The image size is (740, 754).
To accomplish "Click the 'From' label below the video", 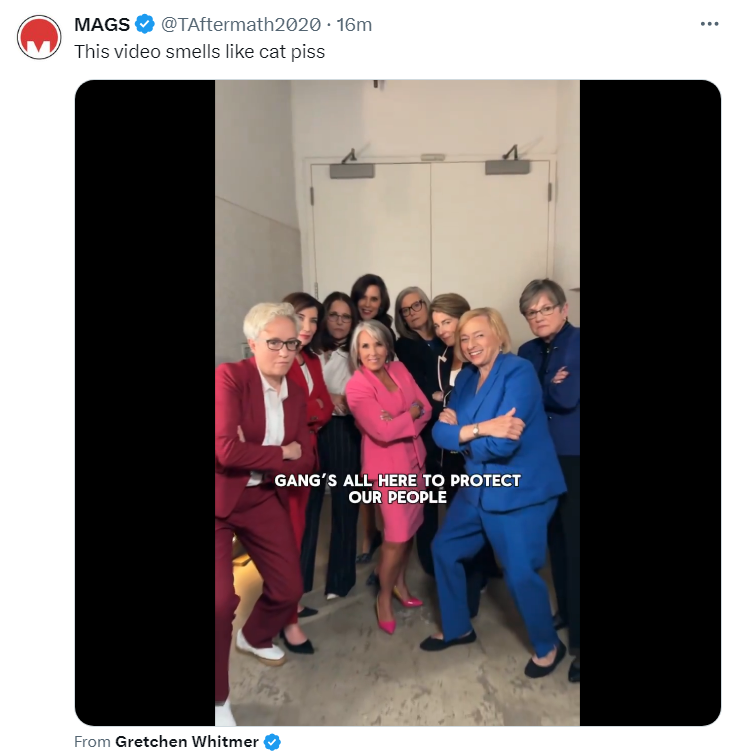I will point(92,741).
